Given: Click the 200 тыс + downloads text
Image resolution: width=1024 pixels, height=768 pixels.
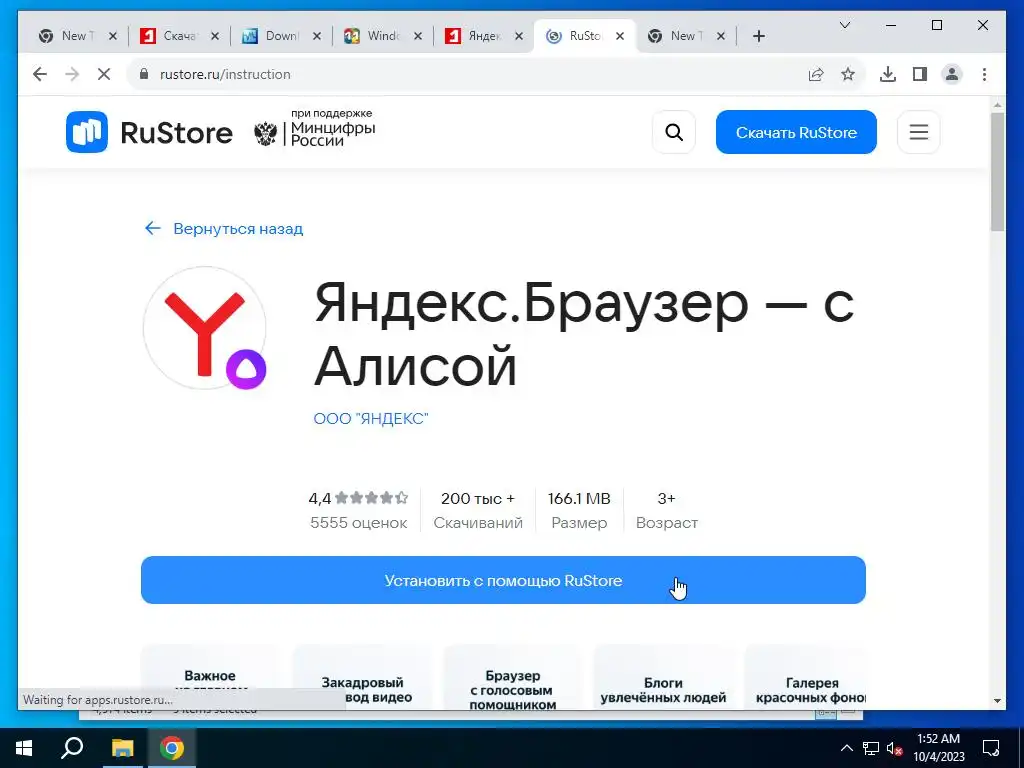Looking at the screenshot, I should click(x=478, y=499).
